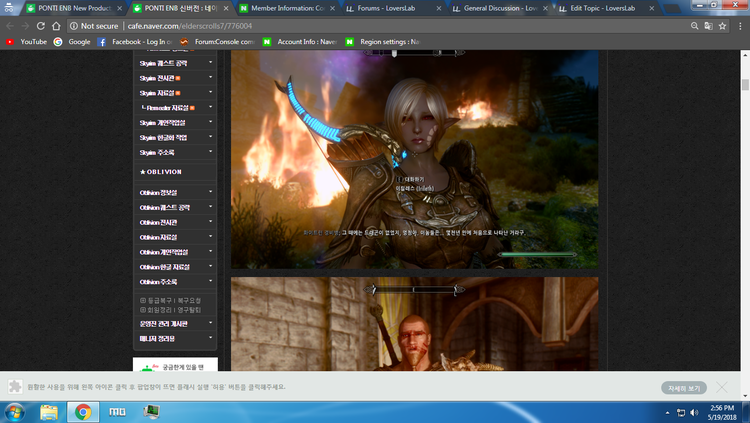Open File Explorer from the taskbar
Screen dimensions: 750x423
[49, 412]
